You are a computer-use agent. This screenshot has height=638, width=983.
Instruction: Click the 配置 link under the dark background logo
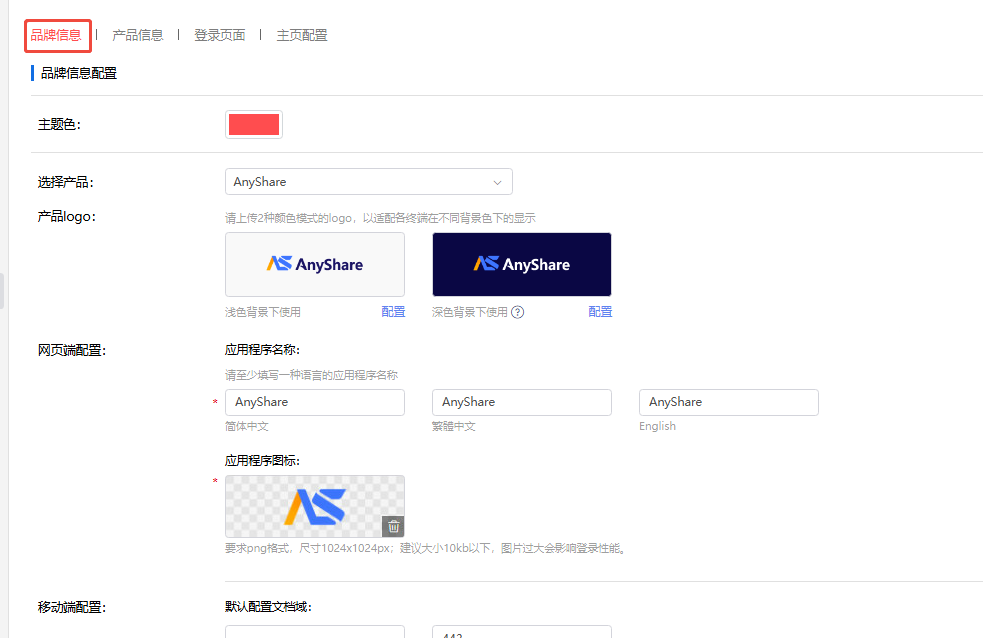pos(599,311)
